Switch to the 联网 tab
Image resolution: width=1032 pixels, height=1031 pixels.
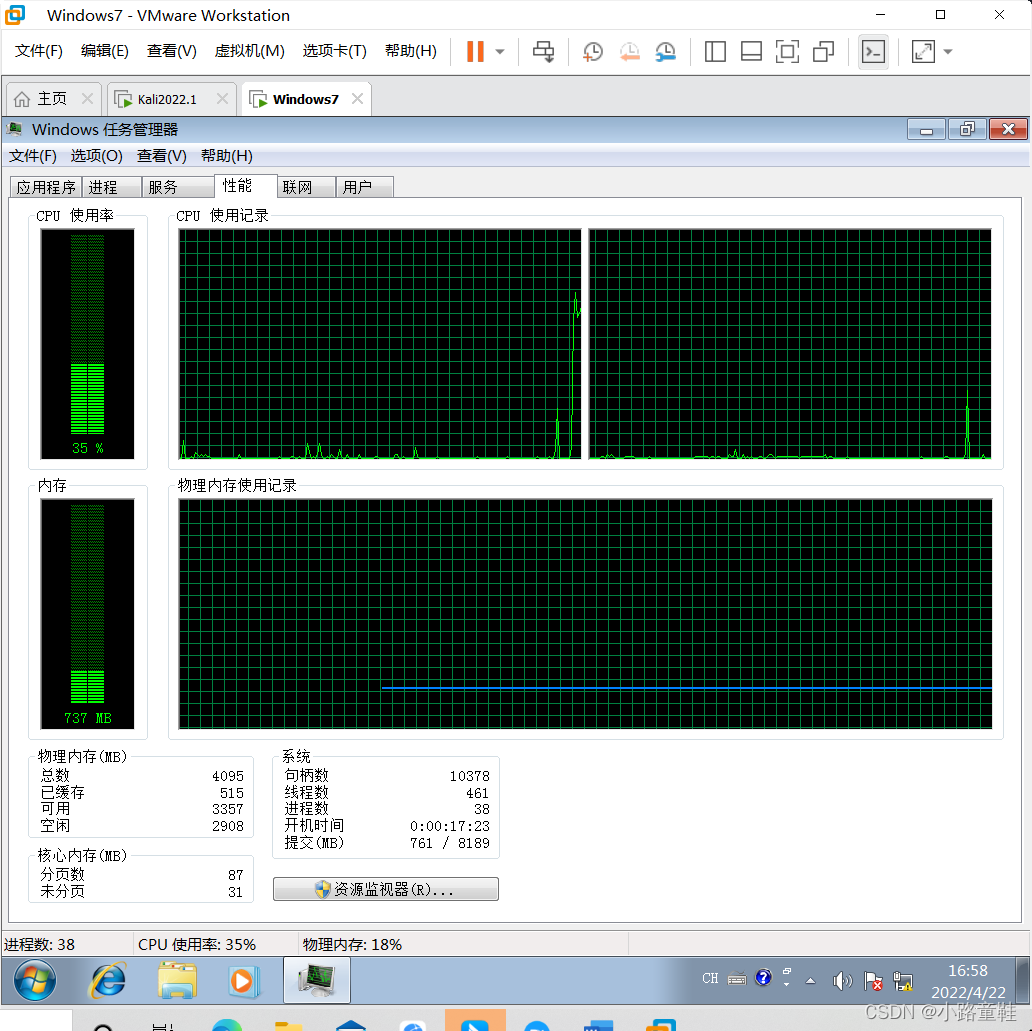(306, 187)
